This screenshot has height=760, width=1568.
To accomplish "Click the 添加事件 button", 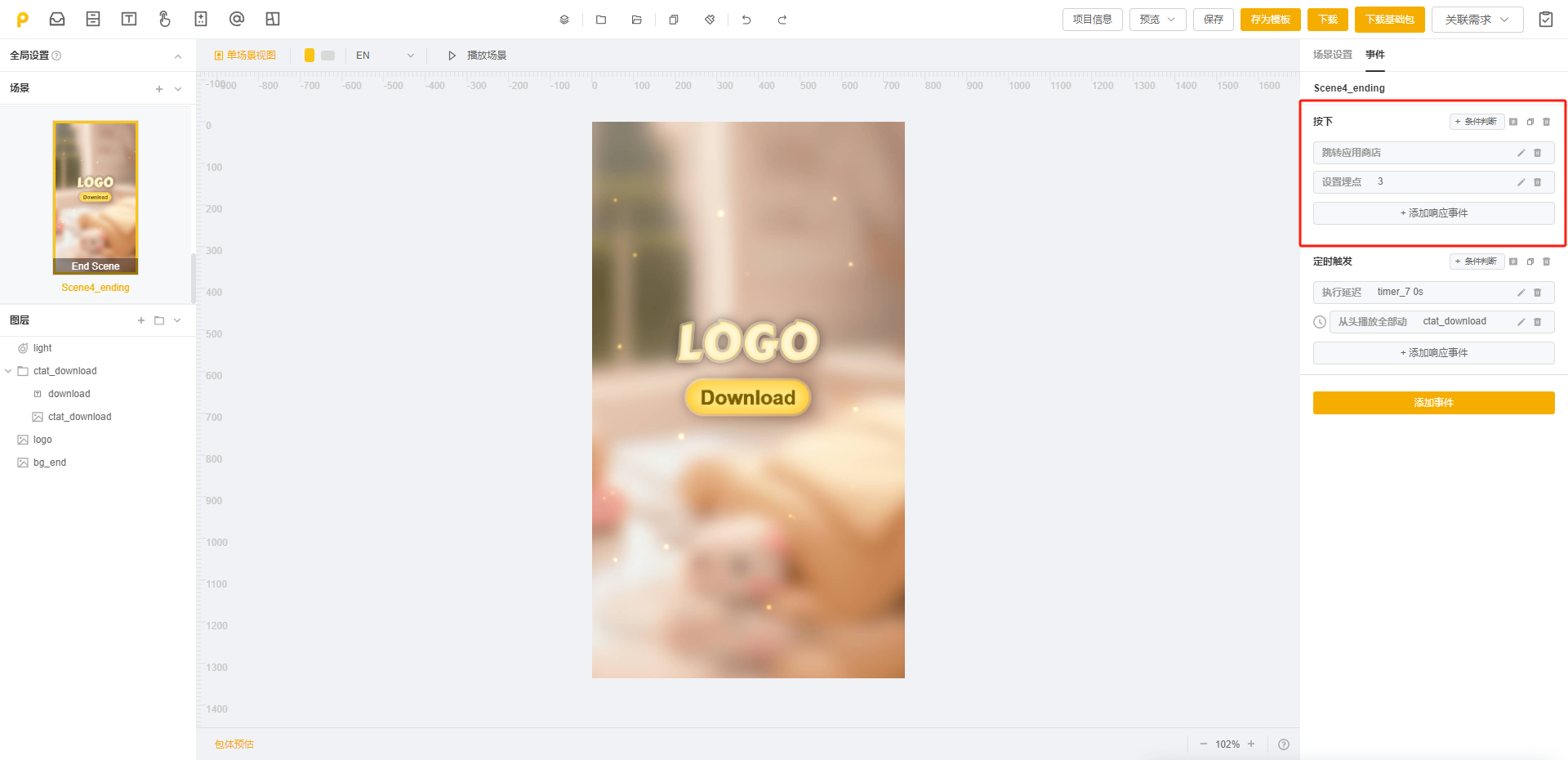I will click(x=1433, y=403).
